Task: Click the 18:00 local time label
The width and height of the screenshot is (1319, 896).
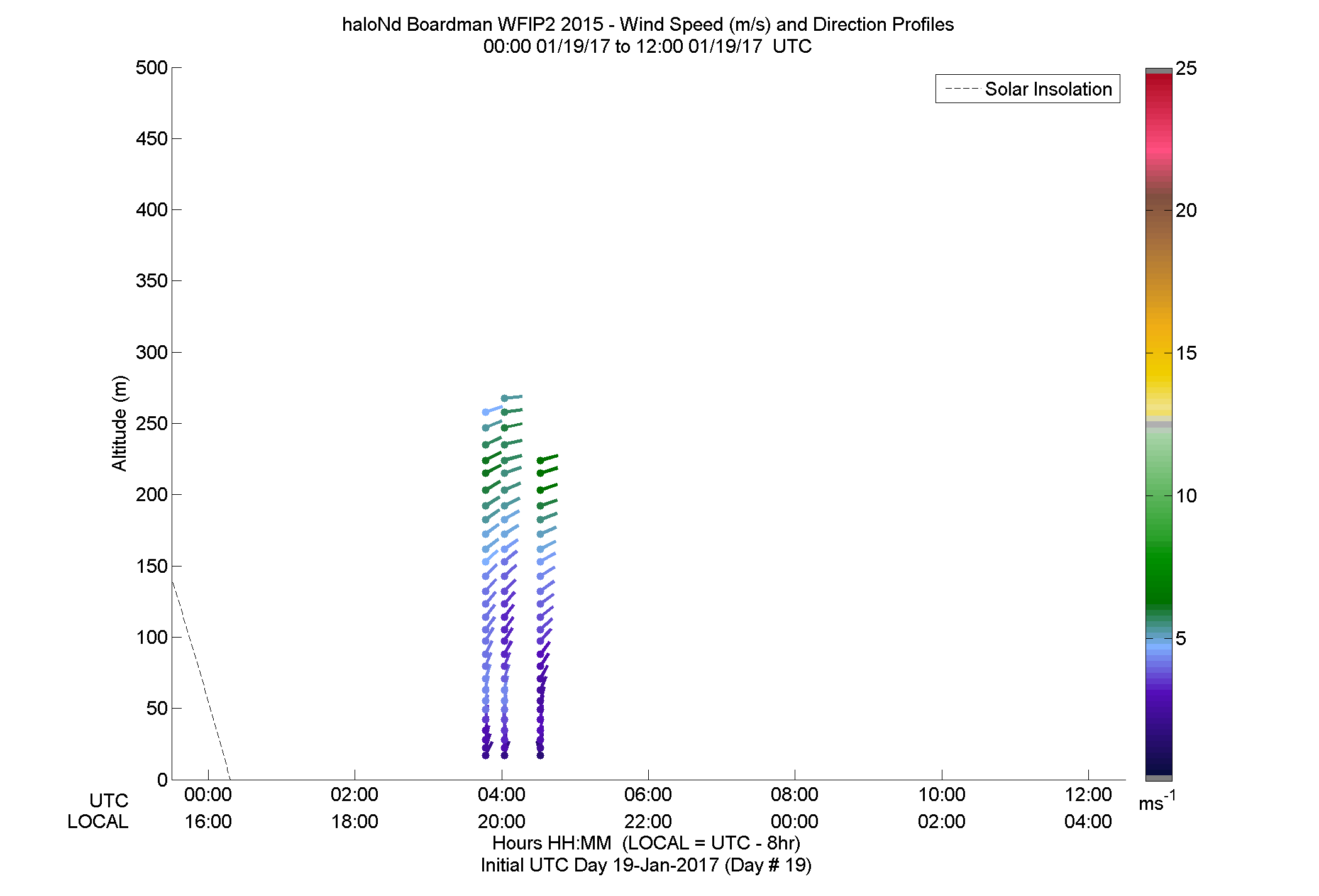Action: (355, 821)
